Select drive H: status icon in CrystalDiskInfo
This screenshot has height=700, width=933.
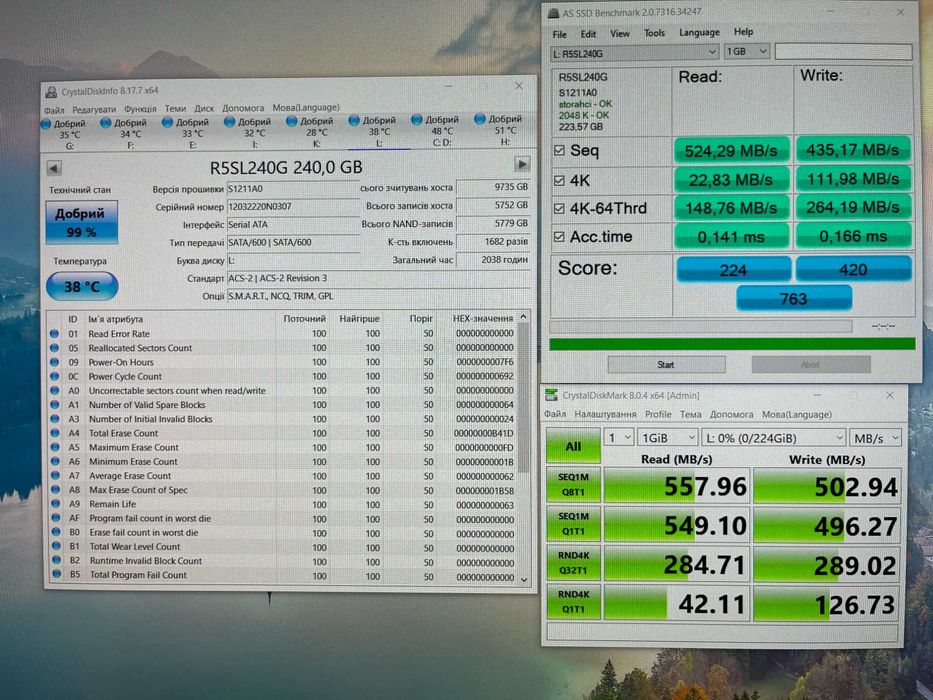480,119
